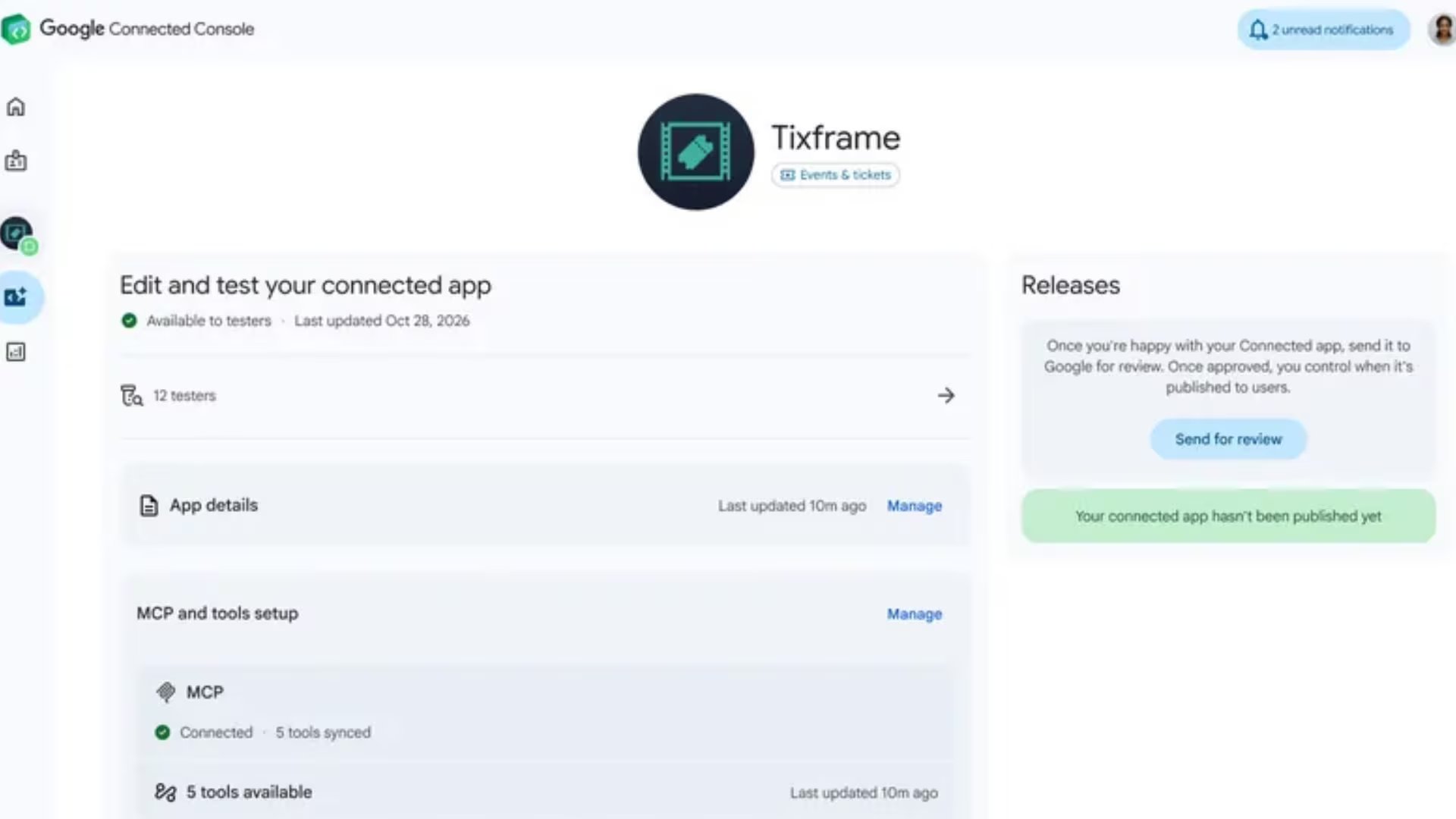
Task: Open the user profile avatar
Action: tap(1442, 30)
